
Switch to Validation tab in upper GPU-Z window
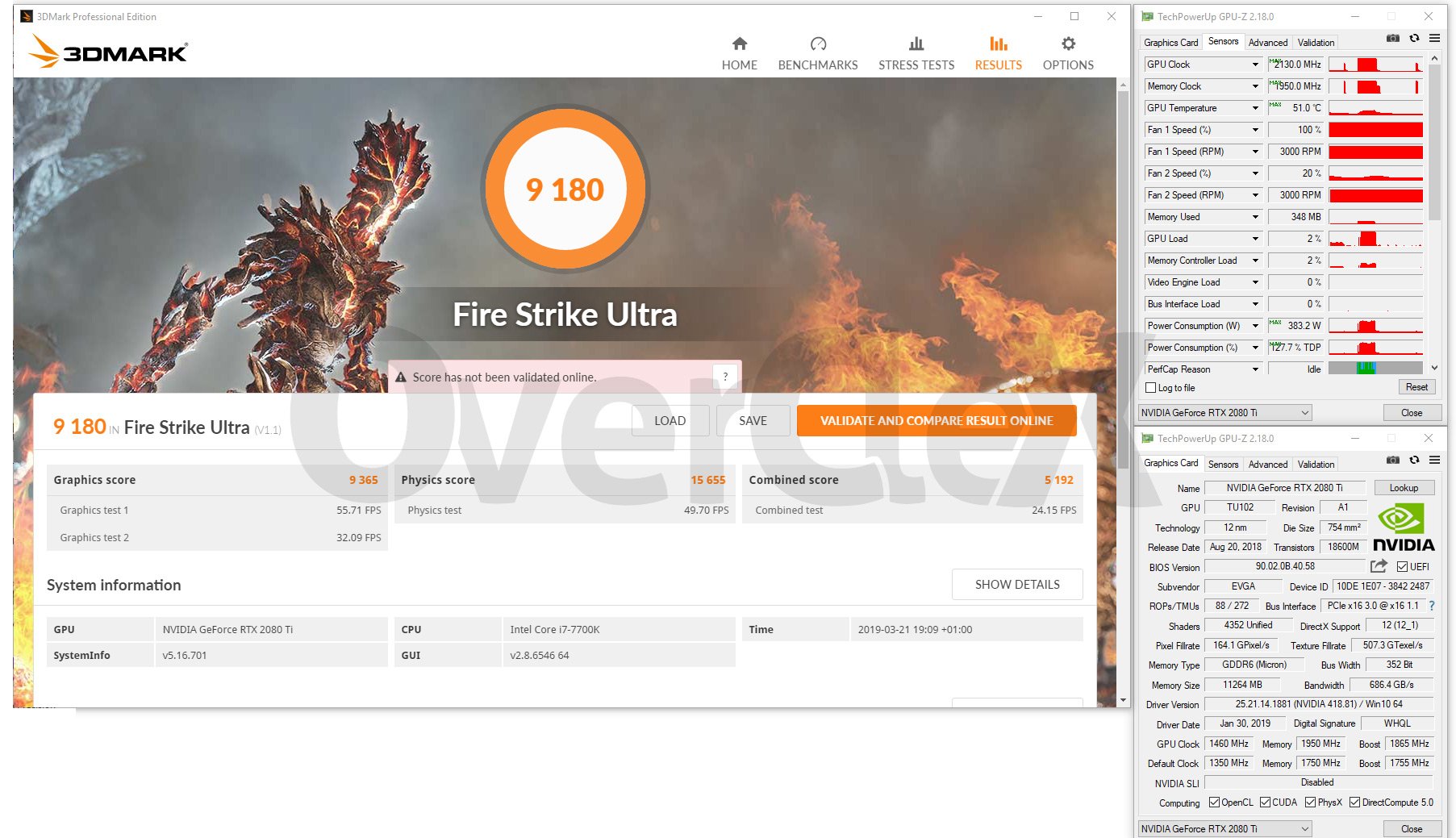1316,42
